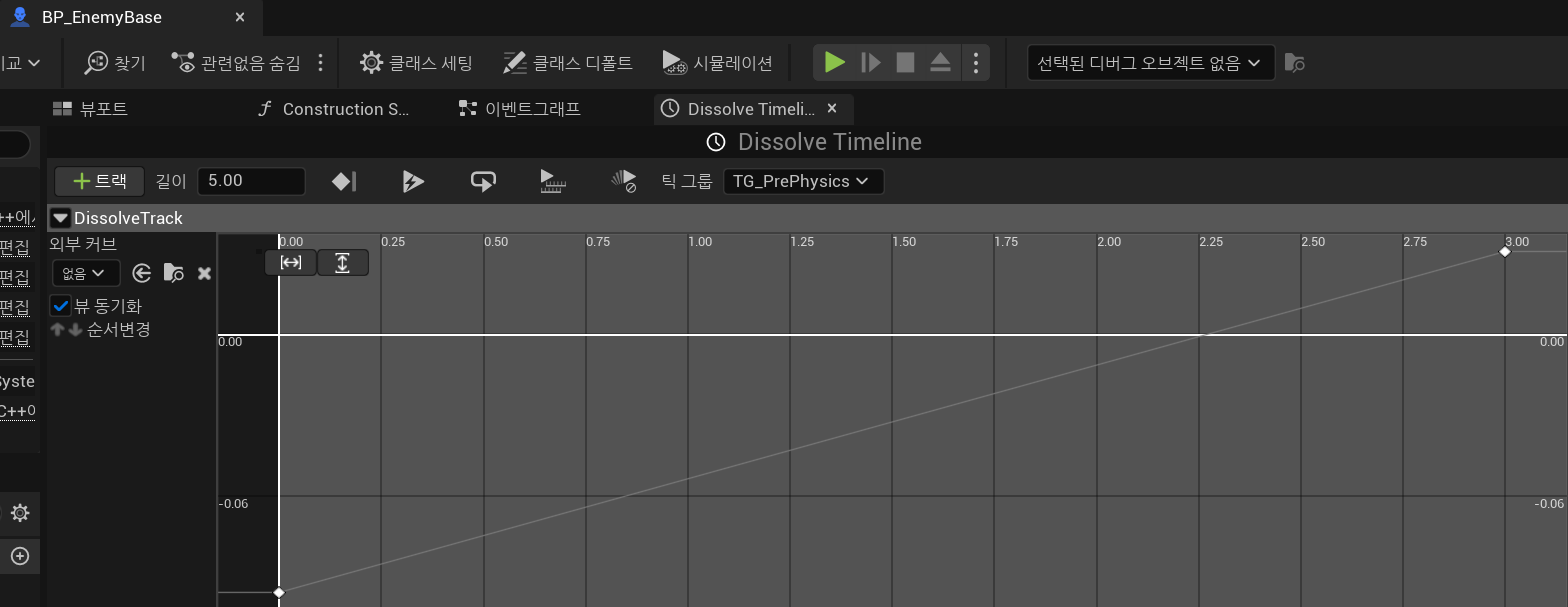The image size is (1568, 607).
Task: Click the Stop playback button
Action: [905, 62]
